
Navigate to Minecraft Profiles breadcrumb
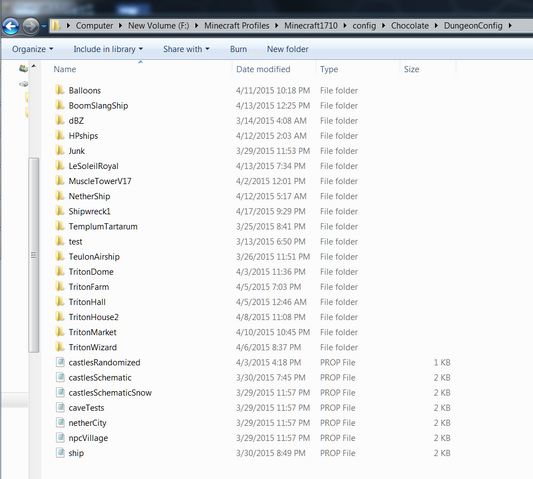pos(237,25)
